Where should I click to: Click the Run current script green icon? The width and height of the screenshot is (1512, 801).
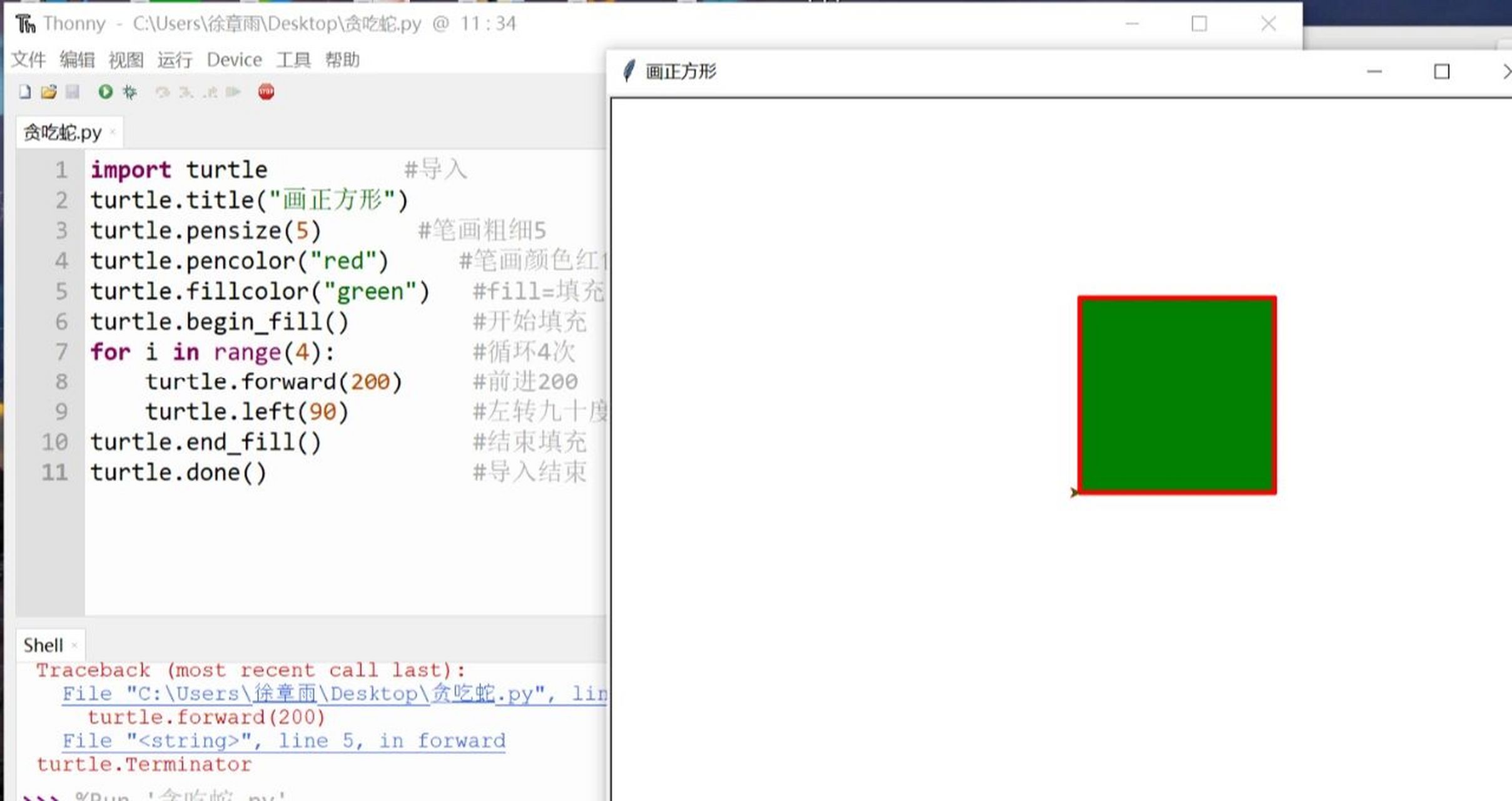tap(105, 91)
